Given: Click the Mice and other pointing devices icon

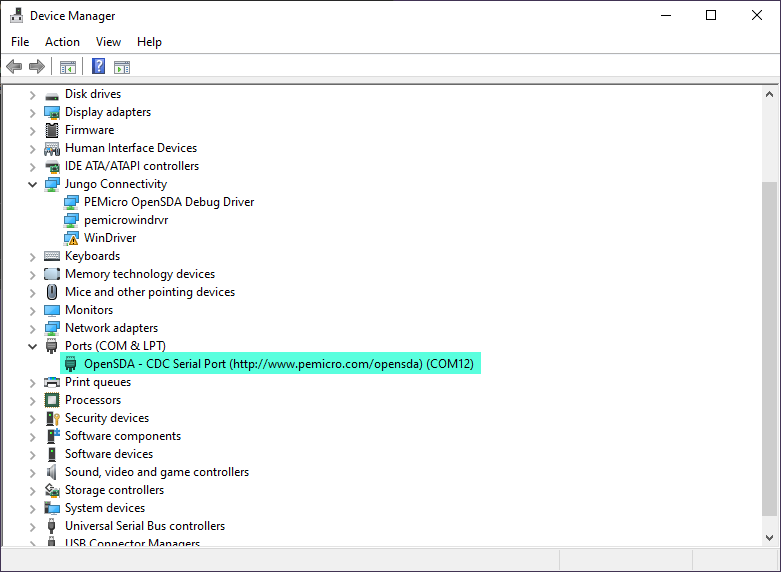Looking at the screenshot, I should (52, 292).
